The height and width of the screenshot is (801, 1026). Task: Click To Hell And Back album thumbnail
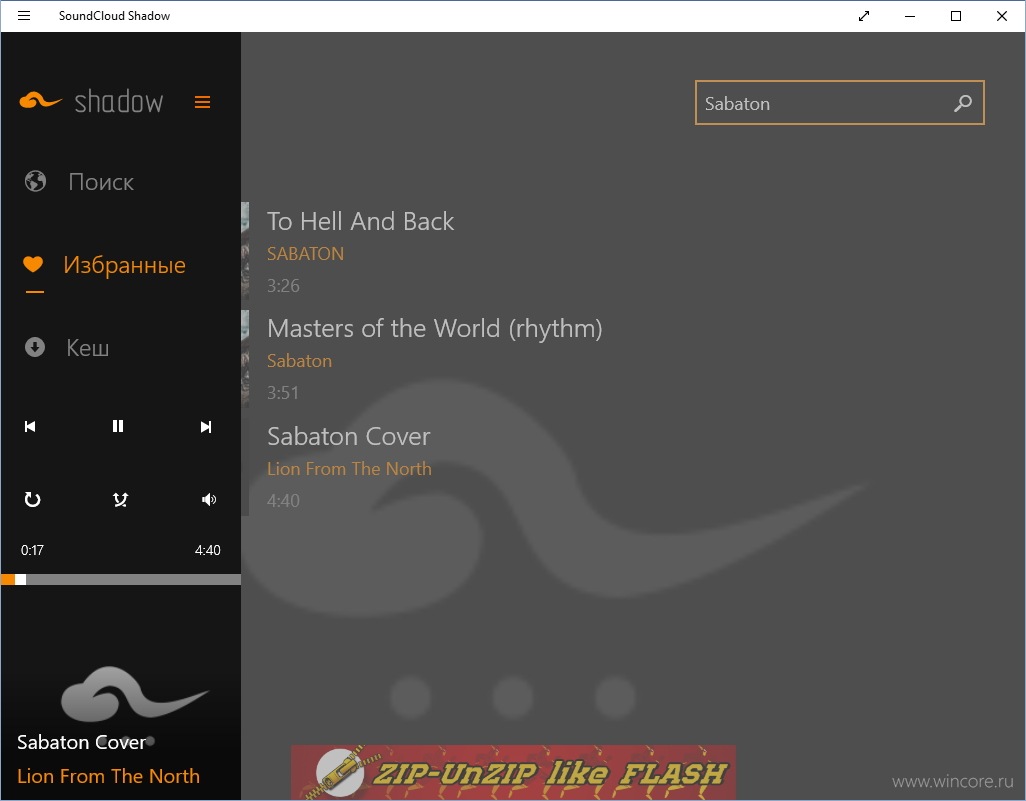tap(245, 252)
